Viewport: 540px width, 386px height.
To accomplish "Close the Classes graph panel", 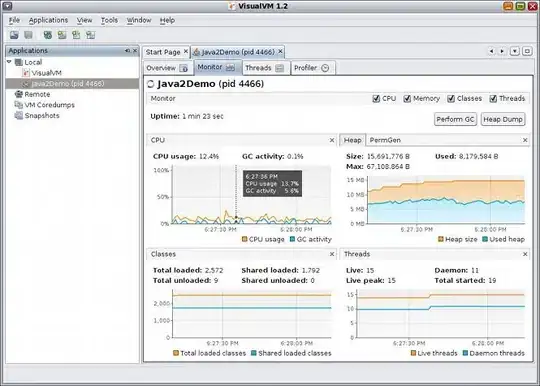I will point(332,254).
